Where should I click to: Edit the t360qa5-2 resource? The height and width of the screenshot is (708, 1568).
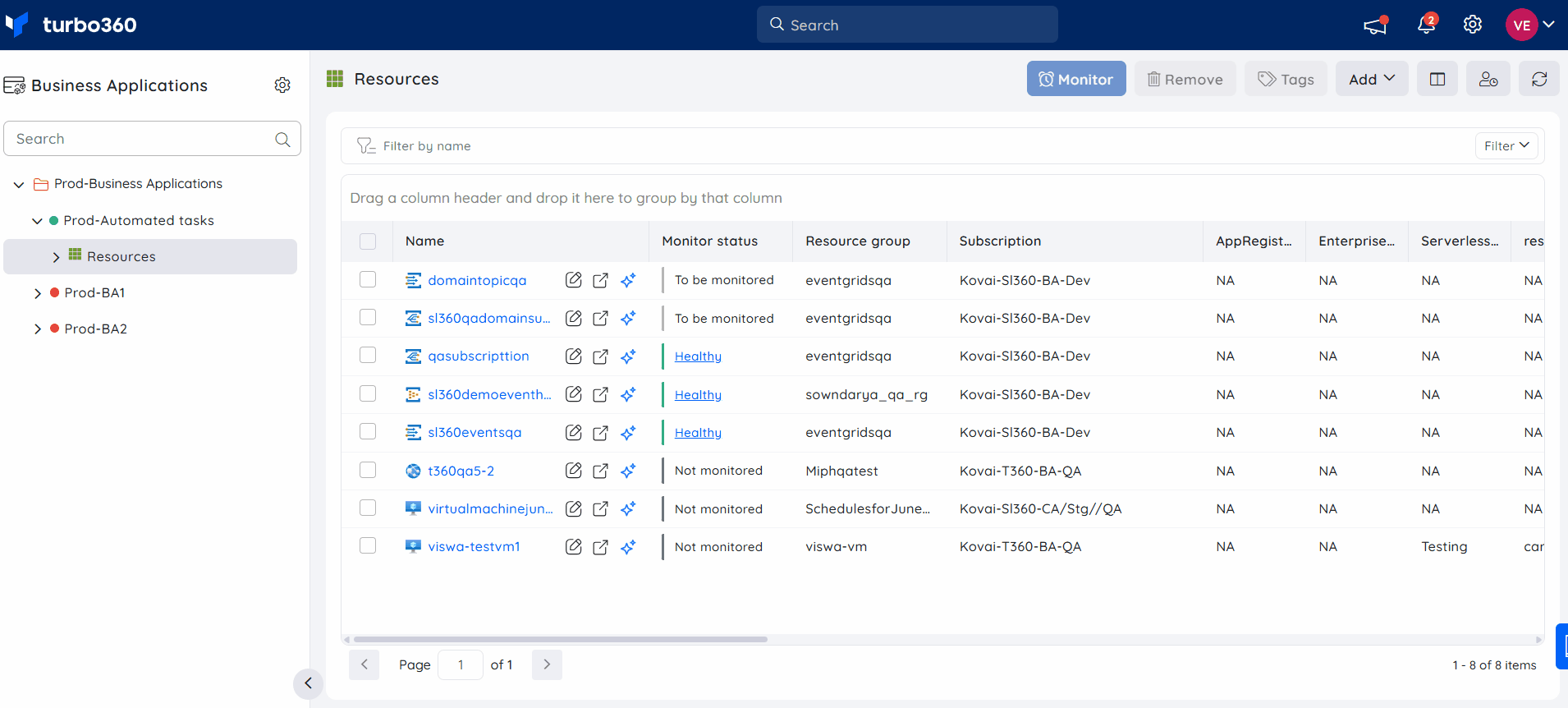pyautogui.click(x=574, y=471)
